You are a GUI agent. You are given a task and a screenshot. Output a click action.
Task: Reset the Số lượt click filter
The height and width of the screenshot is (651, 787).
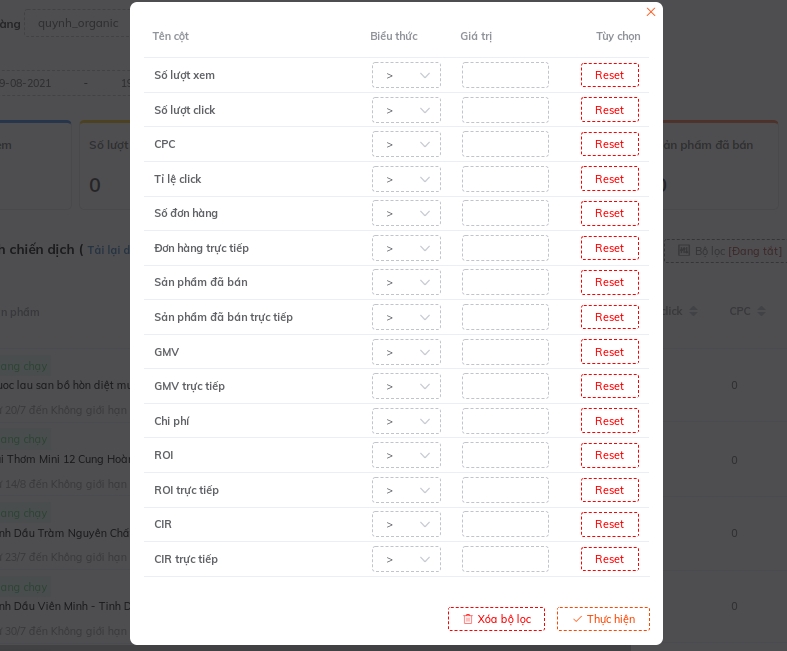[x=609, y=110]
